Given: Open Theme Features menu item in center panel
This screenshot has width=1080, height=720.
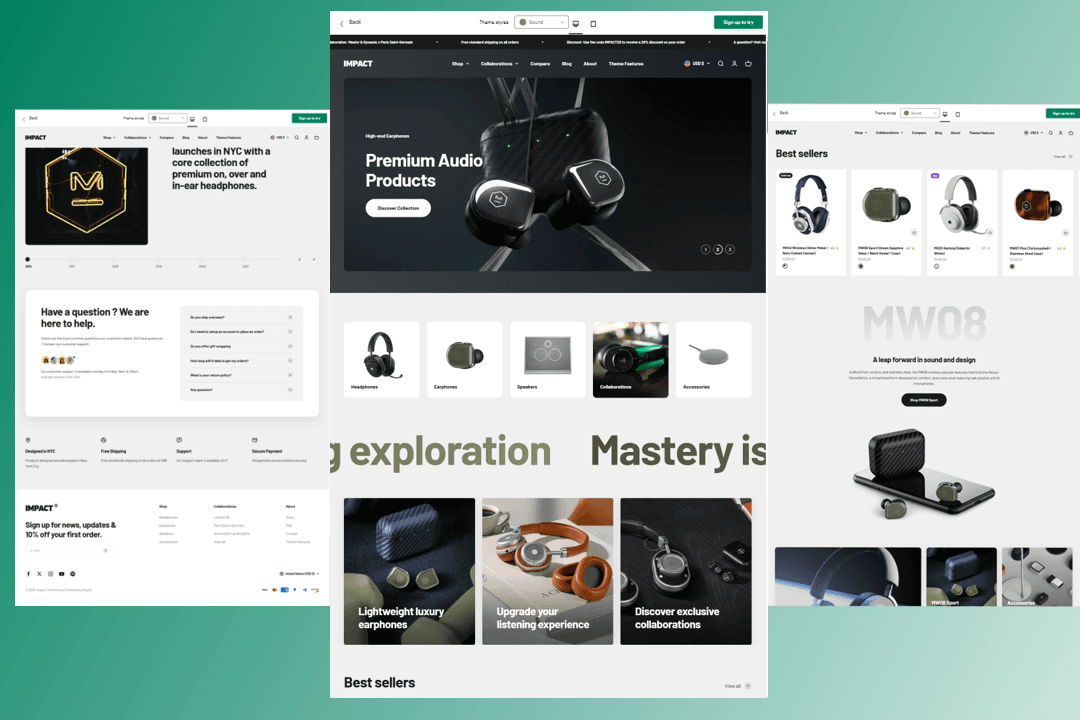Looking at the screenshot, I should click(626, 63).
